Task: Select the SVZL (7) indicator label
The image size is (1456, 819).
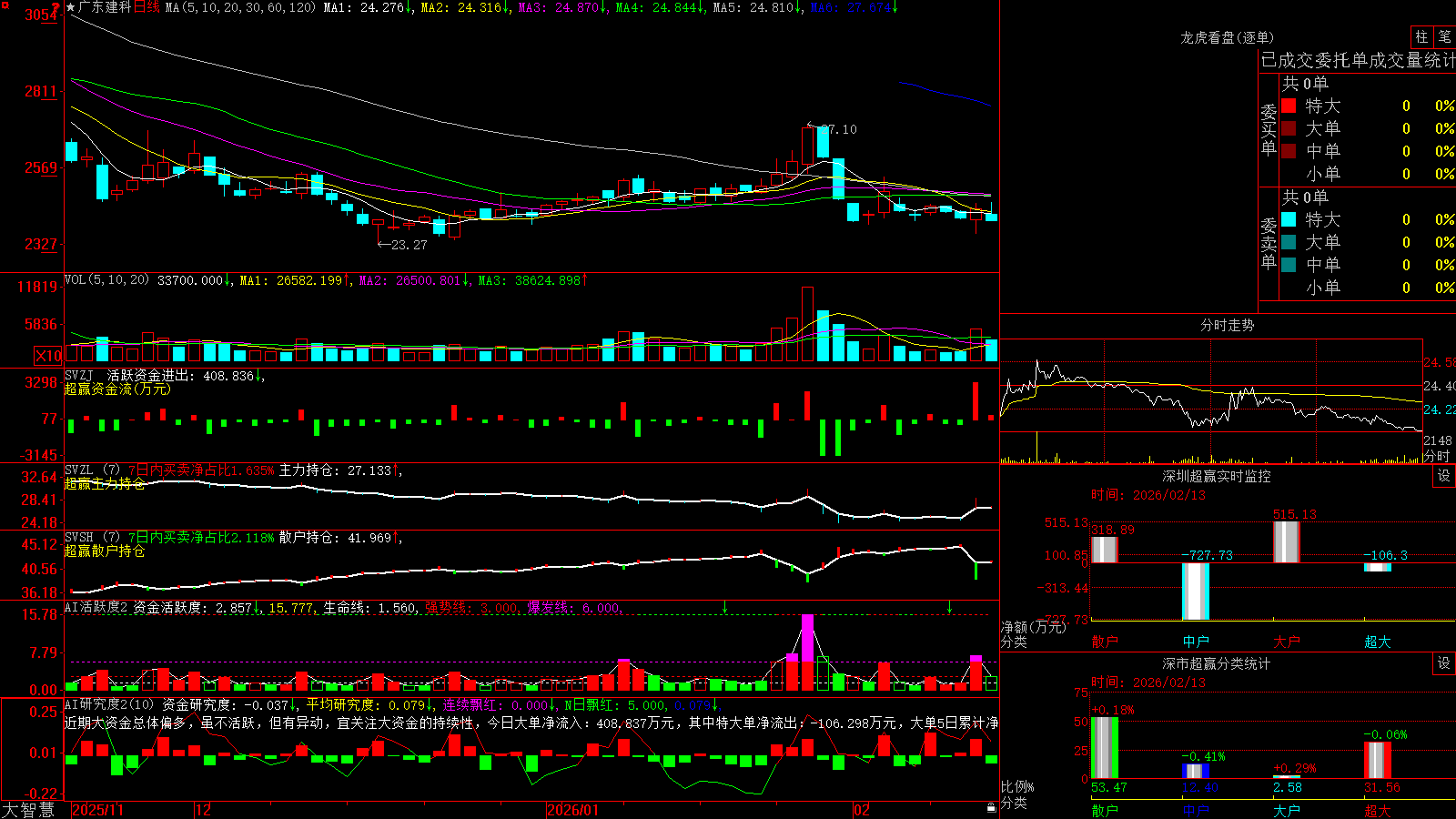Action: coord(92,470)
